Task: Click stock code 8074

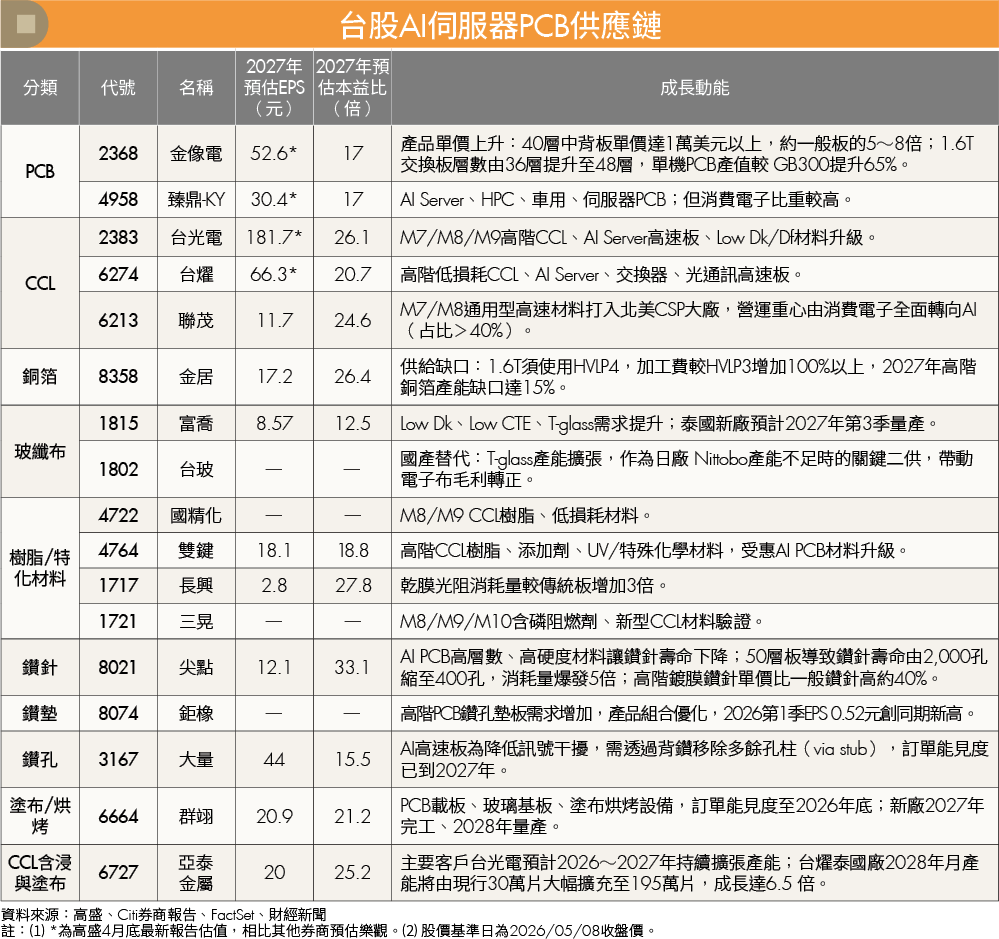Action: point(118,713)
